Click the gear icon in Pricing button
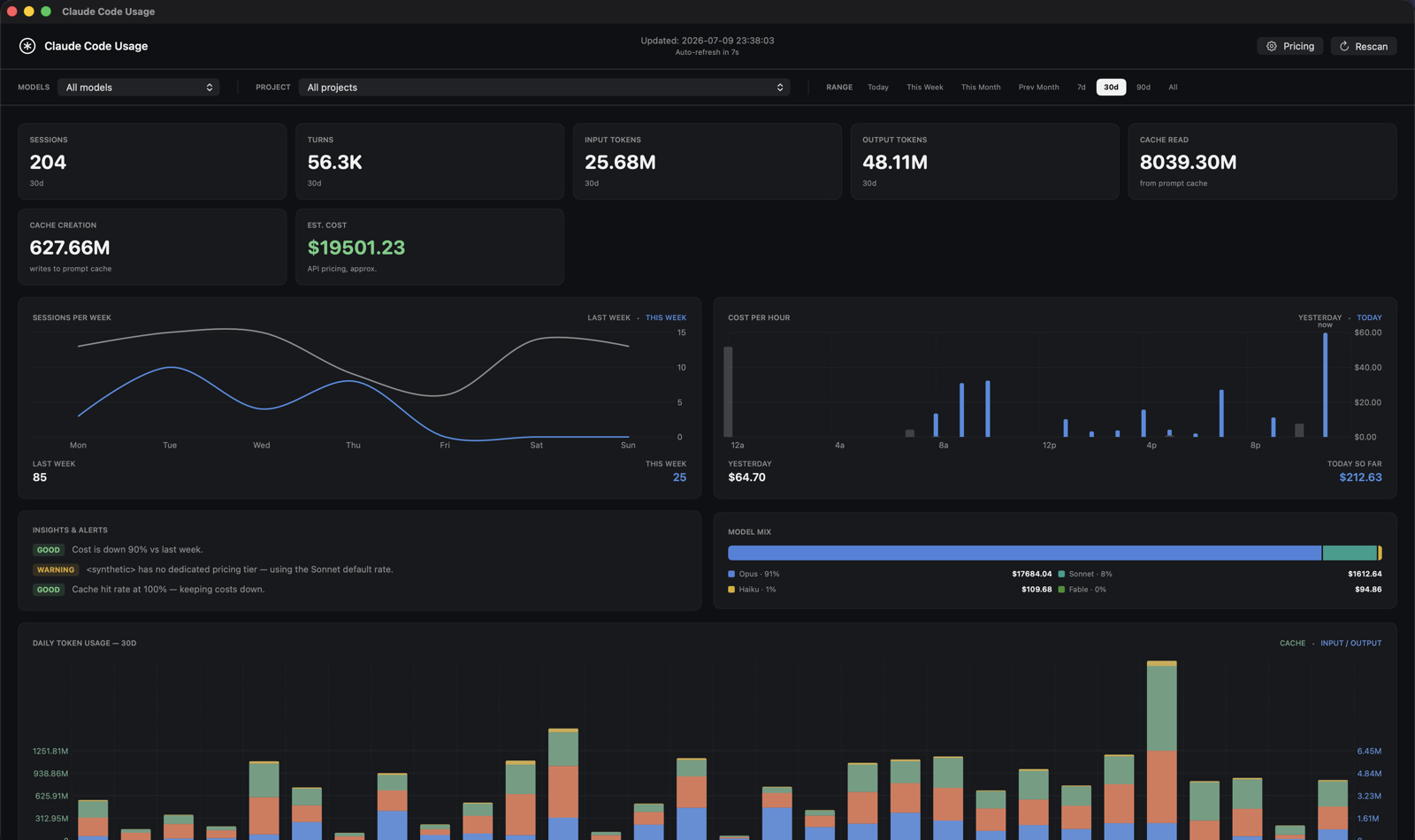This screenshot has height=840, width=1415. [1272, 46]
